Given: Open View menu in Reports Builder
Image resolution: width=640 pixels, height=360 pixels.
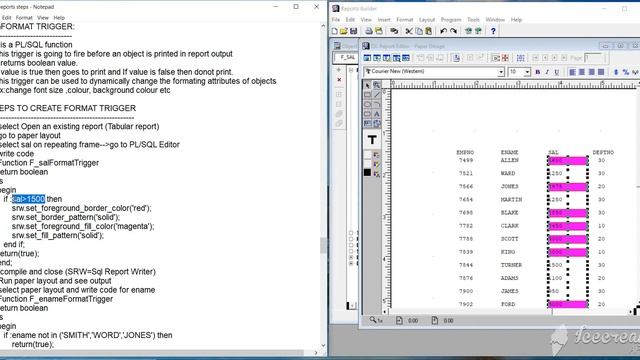Looking at the screenshot, I should 366,20.
